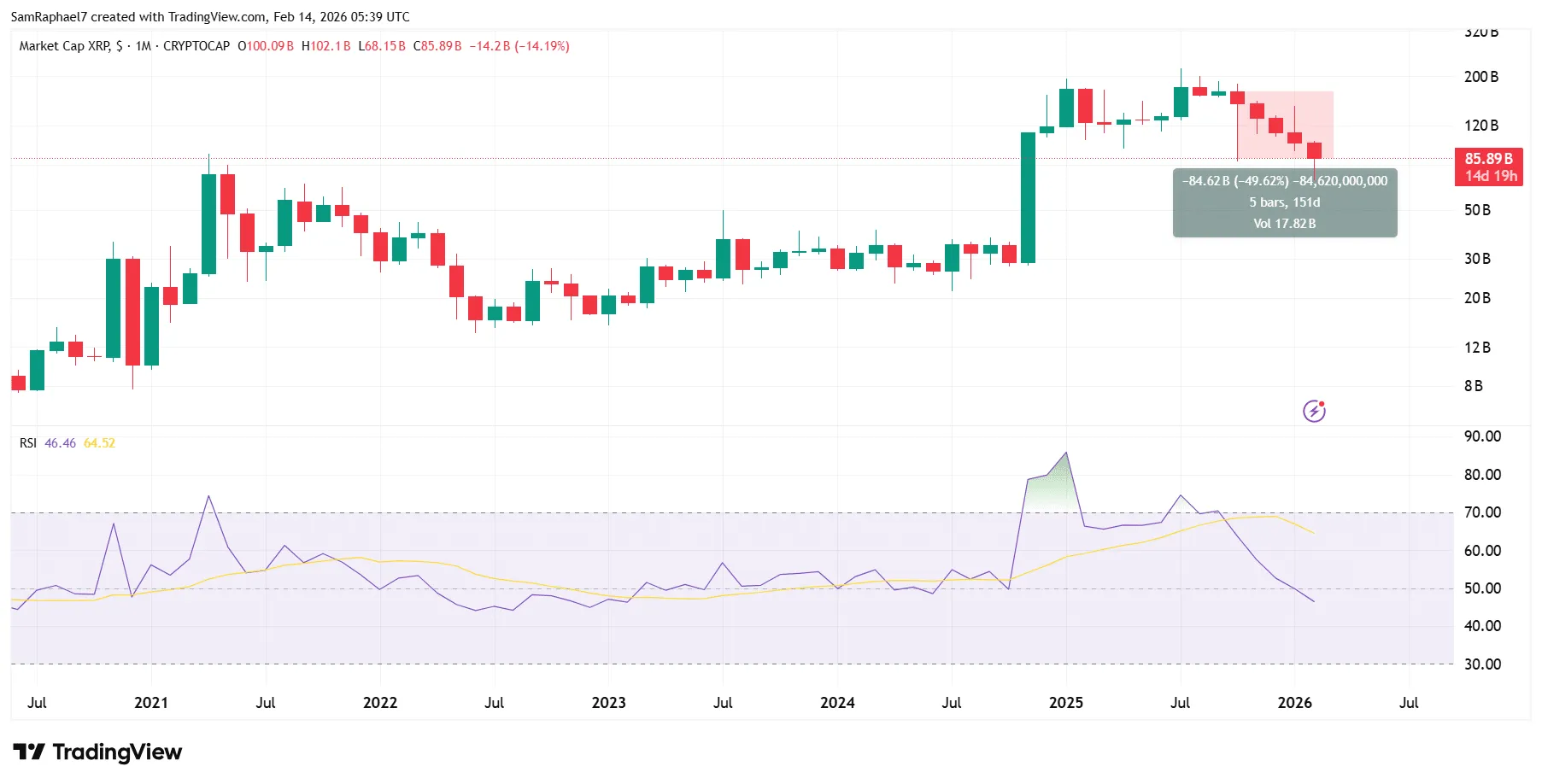Viewport: 1542px width, 784px height.
Task: Click the TradingView logo in the bottom corner
Action: click(x=97, y=752)
